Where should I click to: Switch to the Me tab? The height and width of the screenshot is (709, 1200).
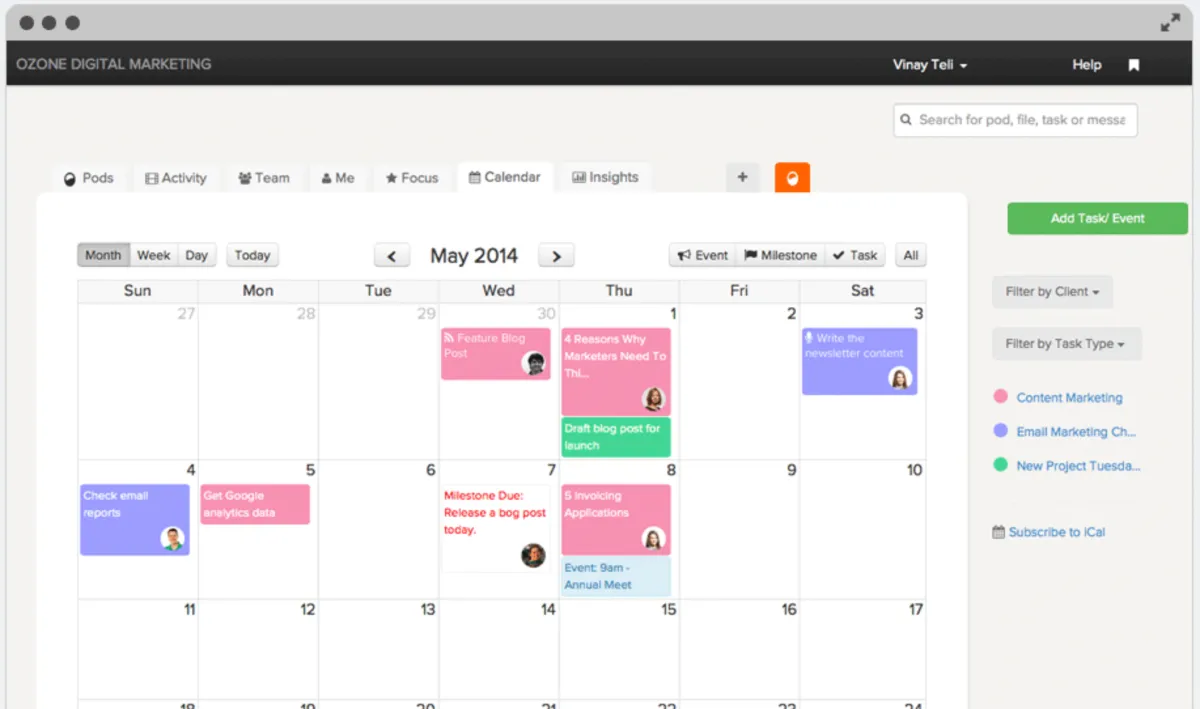(x=339, y=177)
